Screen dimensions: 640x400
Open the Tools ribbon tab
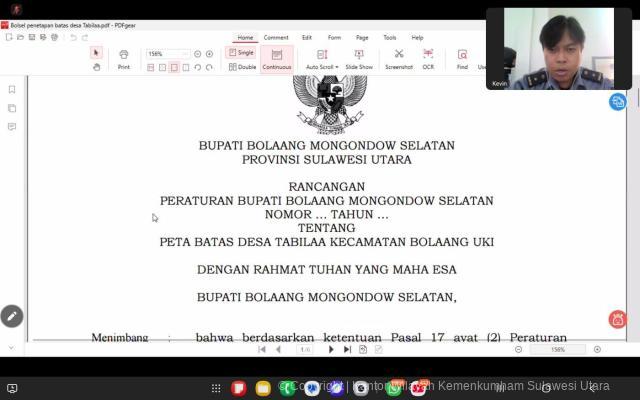tap(390, 38)
